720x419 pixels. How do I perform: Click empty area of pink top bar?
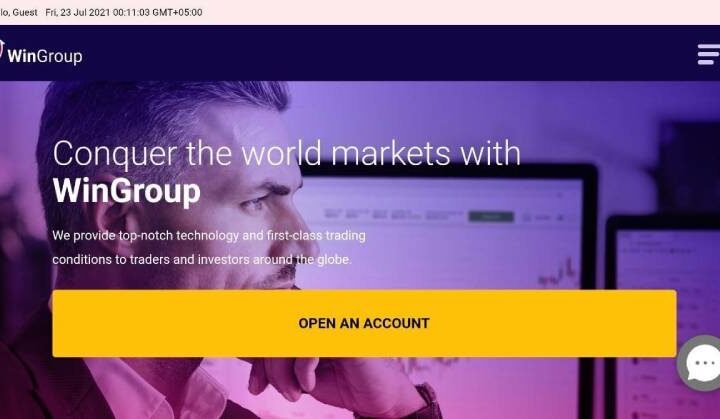pyautogui.click(x=459, y=12)
